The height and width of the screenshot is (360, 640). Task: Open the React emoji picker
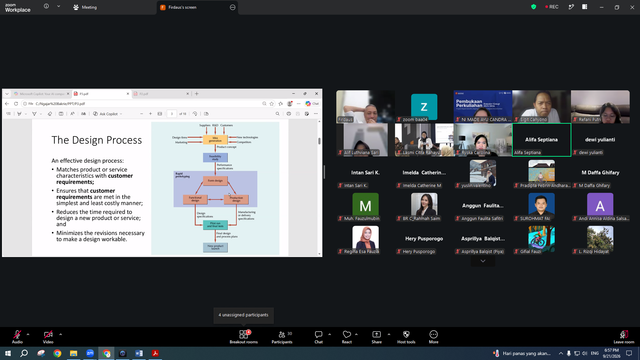pos(347,336)
